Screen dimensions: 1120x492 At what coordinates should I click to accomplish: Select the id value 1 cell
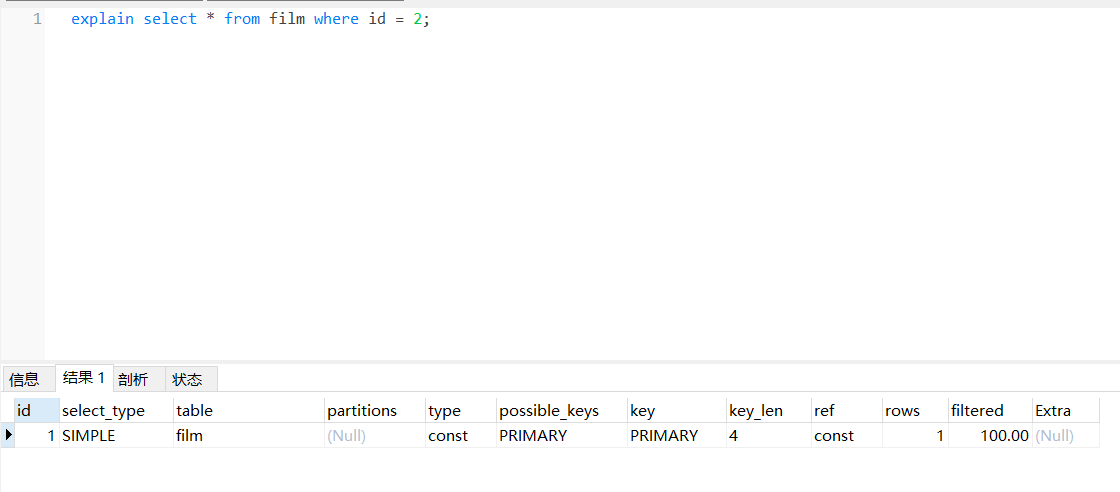[x=36, y=436]
